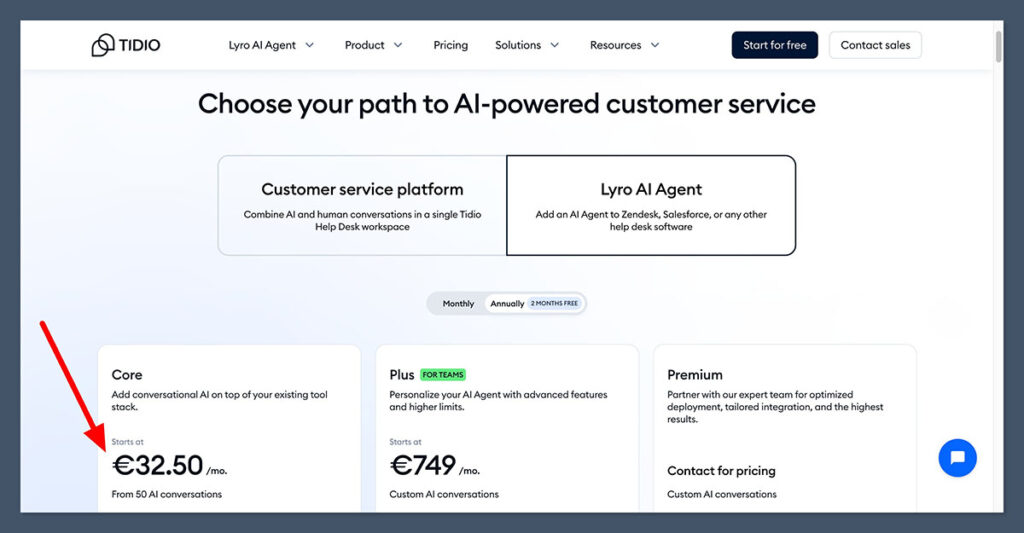Viewport: 1024px width, 533px height.
Task: Expand the Lyro AI Agent menu
Action: 271,45
